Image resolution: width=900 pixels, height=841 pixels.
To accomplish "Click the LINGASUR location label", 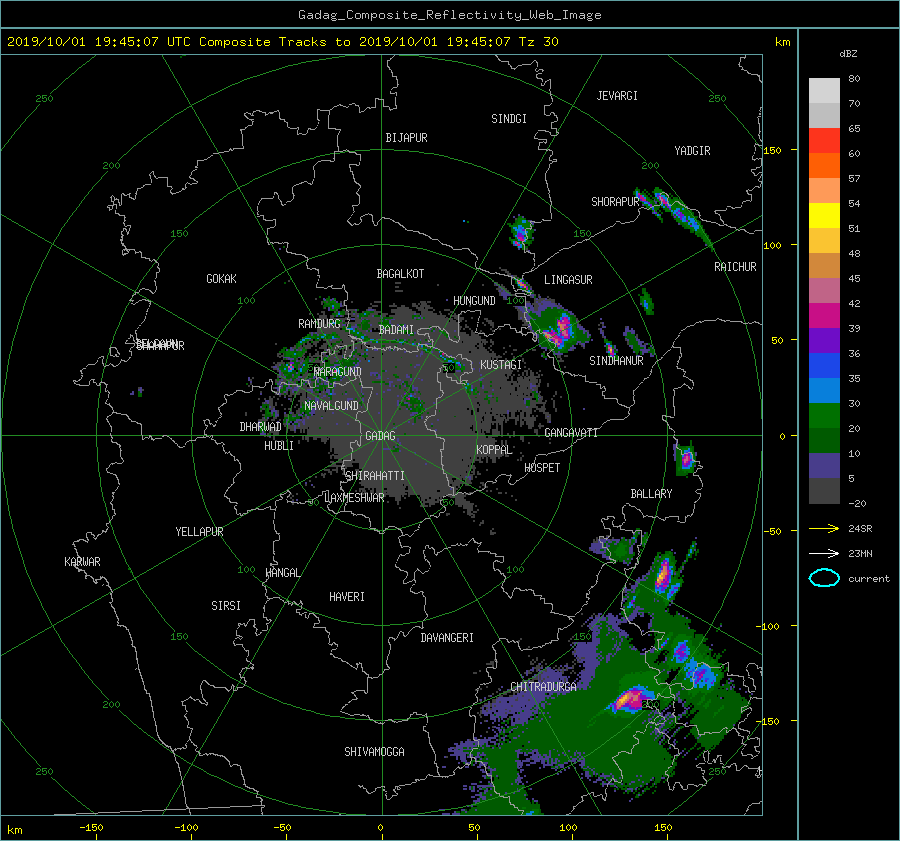I will [x=568, y=280].
